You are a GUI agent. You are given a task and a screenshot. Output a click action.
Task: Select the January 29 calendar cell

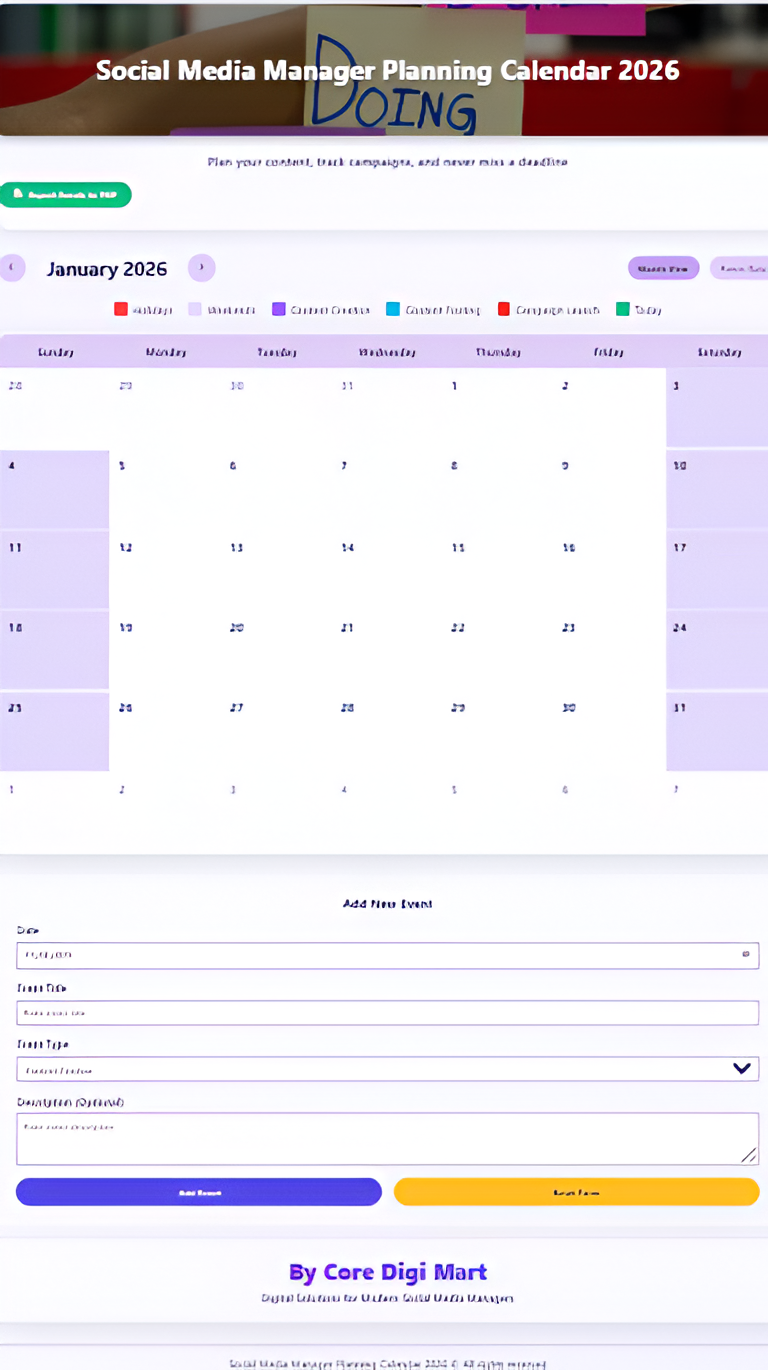[499, 731]
